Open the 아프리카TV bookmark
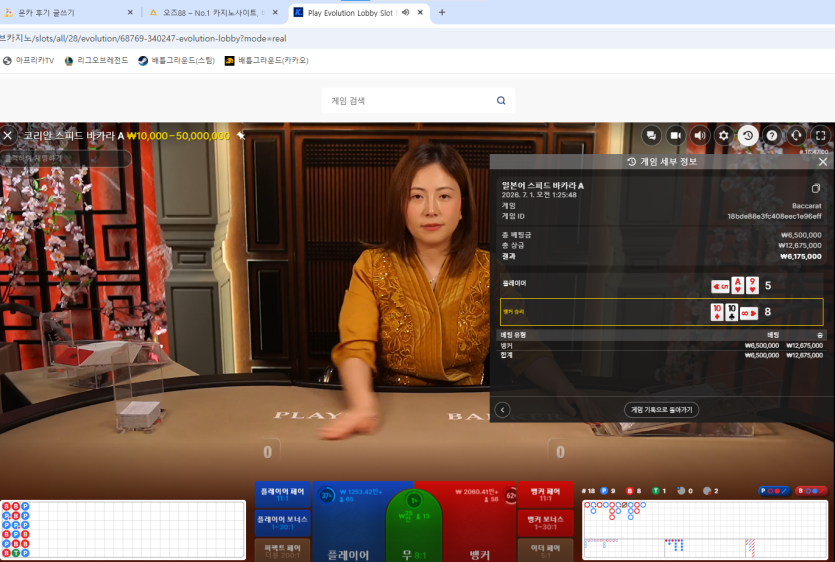This screenshot has width=835, height=562. tap(29, 61)
